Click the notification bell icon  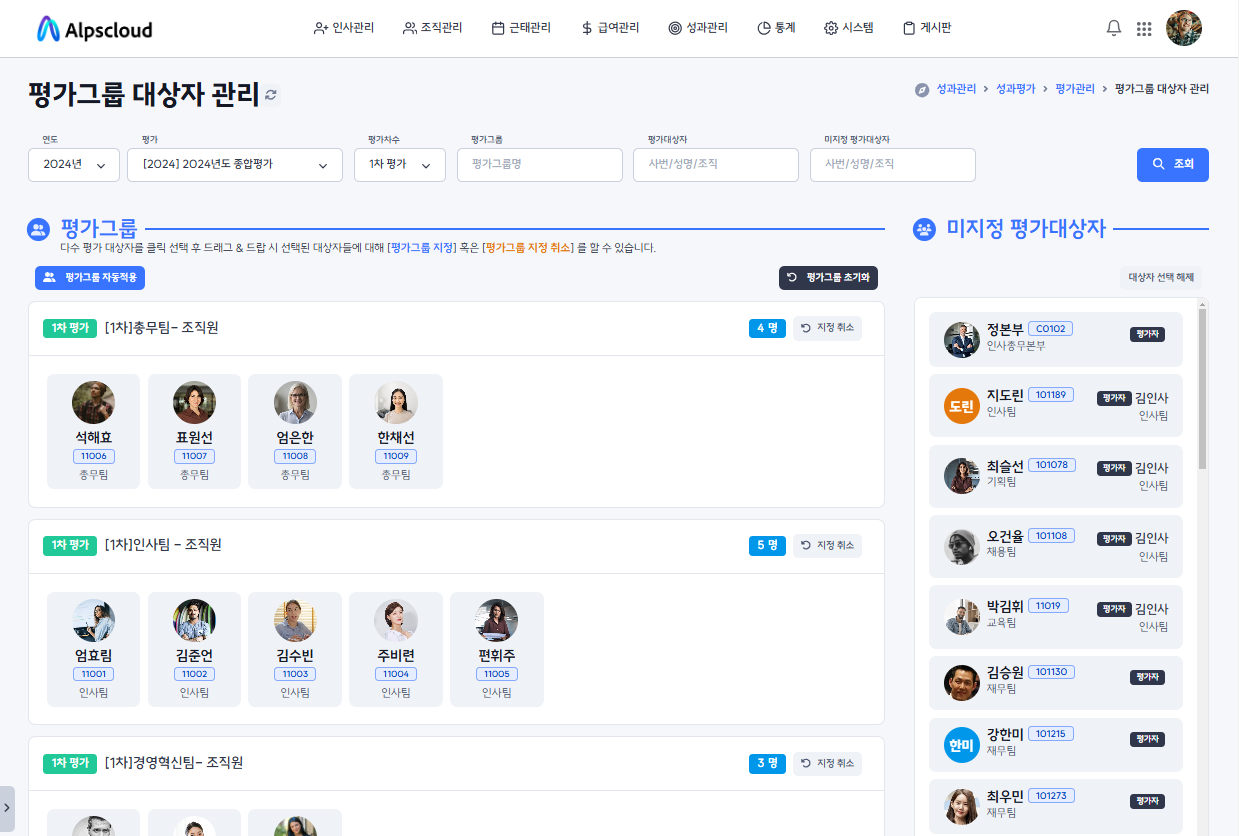pyautogui.click(x=1114, y=28)
